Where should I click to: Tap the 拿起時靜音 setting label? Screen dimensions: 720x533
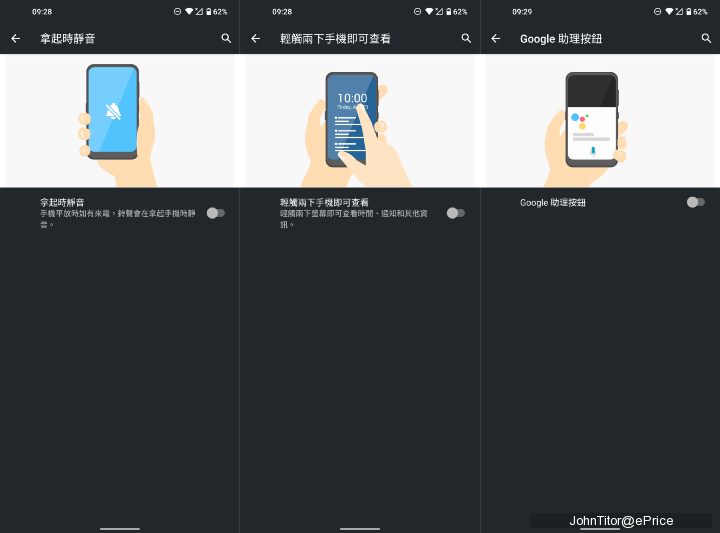(62, 202)
